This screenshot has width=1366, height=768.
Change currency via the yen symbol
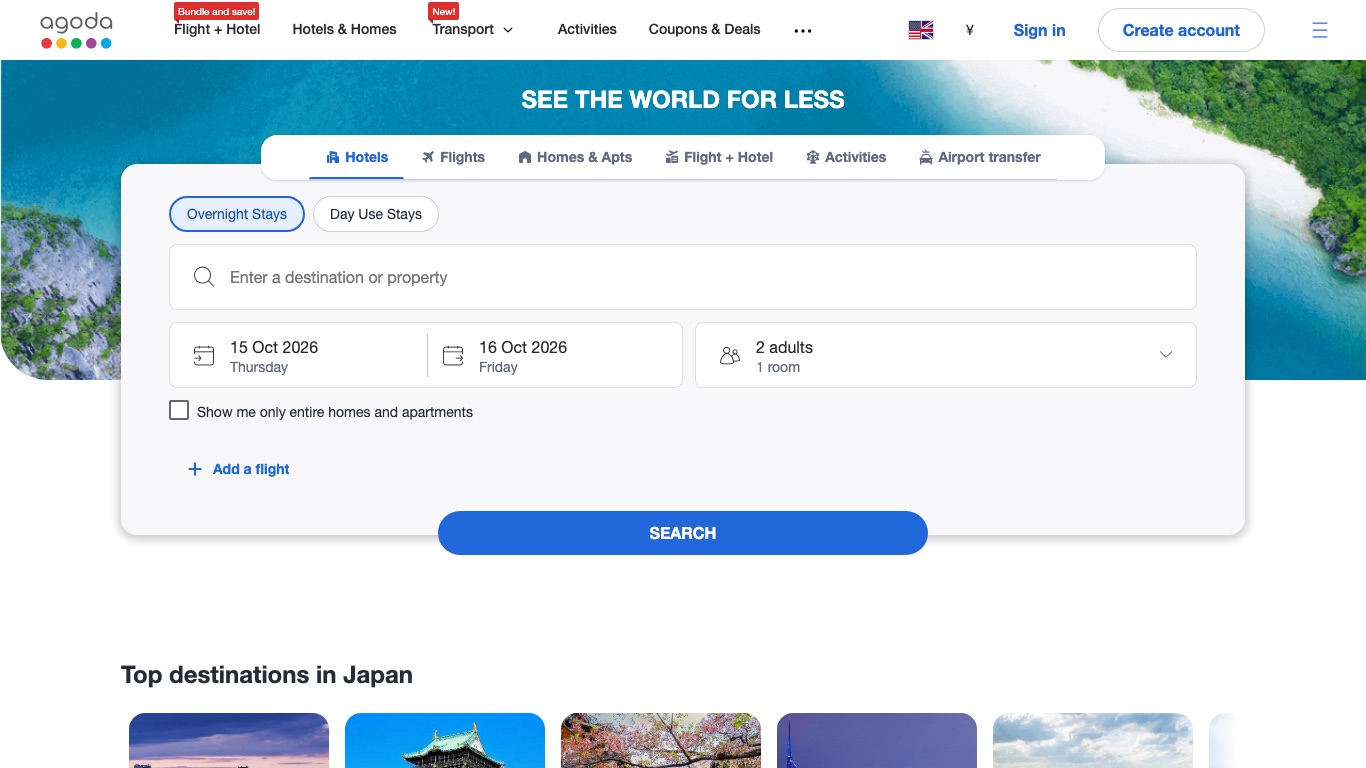[x=969, y=30]
